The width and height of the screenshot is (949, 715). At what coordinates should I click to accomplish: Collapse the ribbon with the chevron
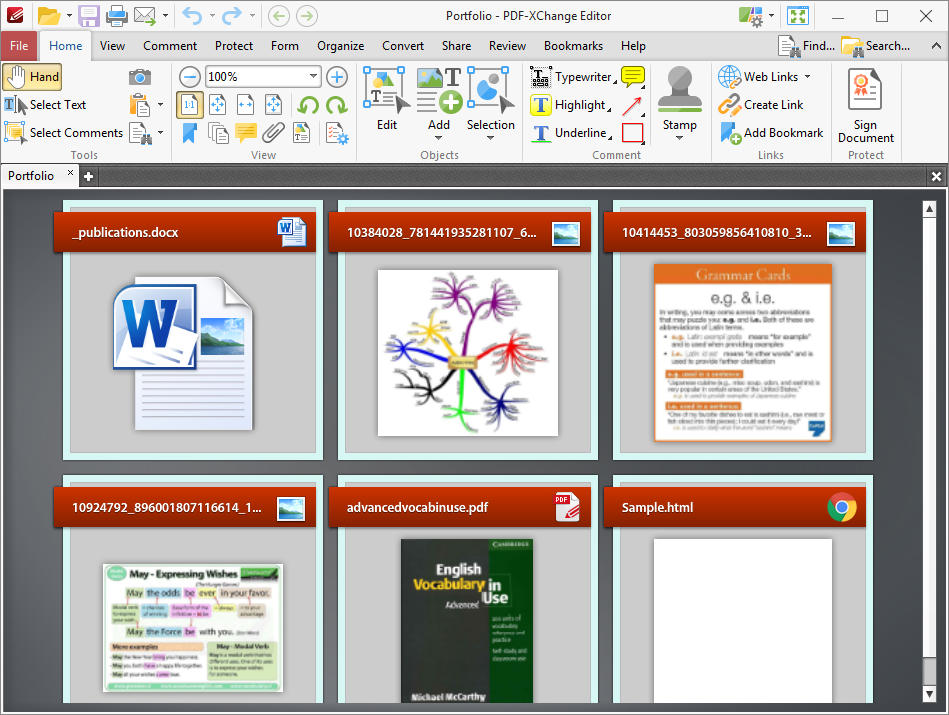pos(936,45)
